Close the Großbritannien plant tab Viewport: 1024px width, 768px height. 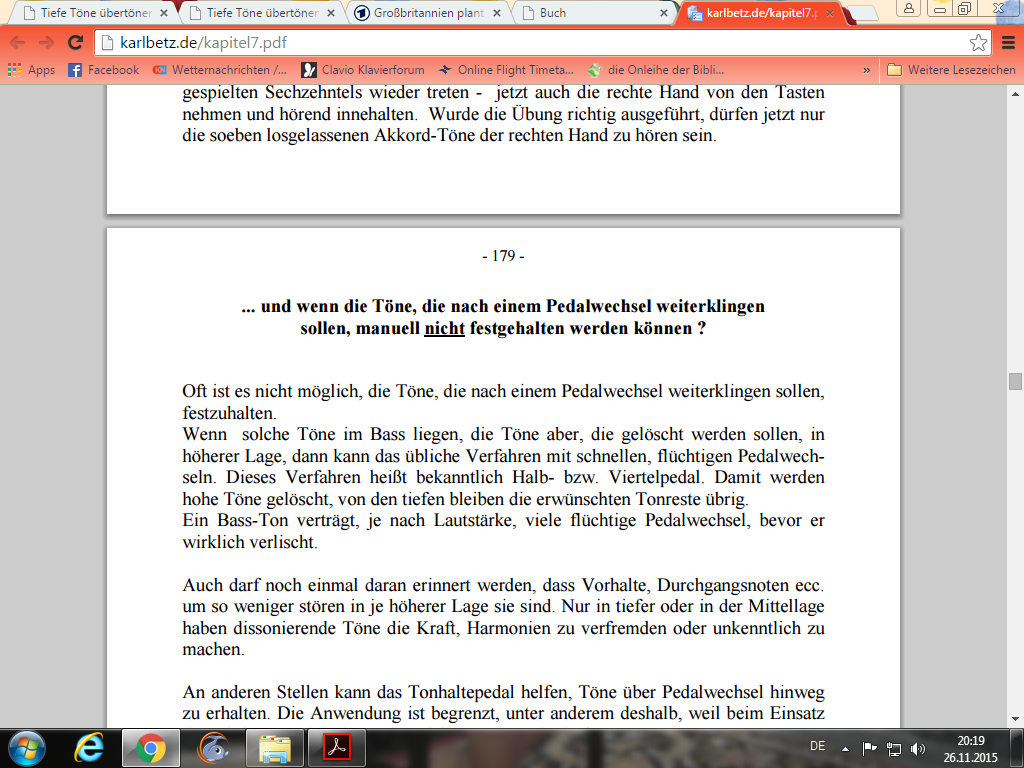497,13
